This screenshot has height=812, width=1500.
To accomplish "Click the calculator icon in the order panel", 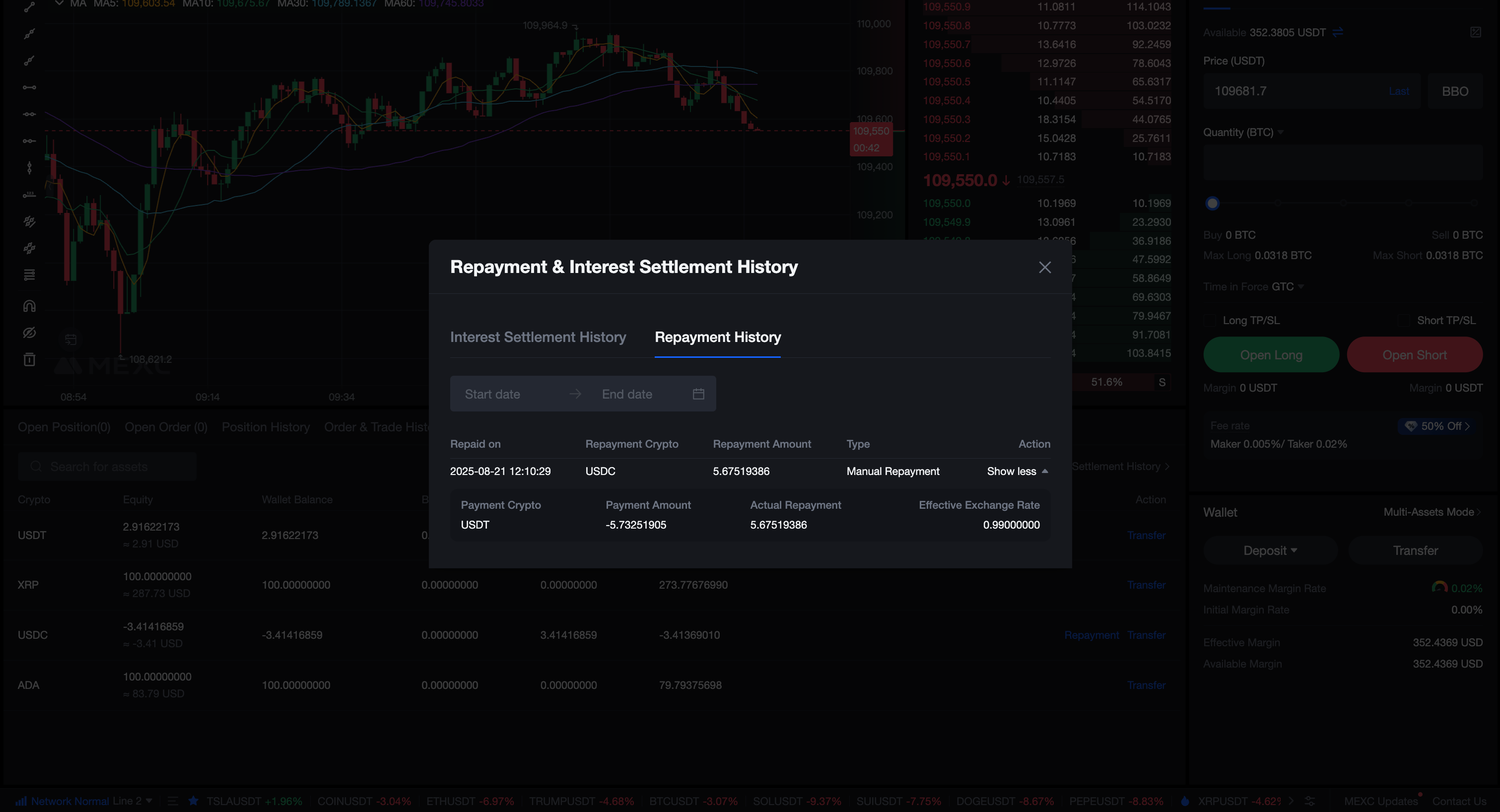I will (1475, 32).
